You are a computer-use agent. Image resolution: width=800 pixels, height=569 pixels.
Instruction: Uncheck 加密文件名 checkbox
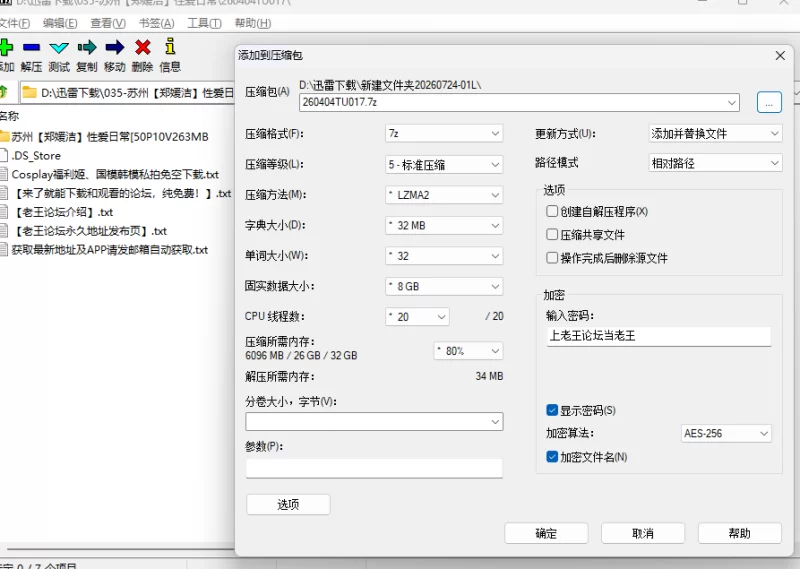[x=552, y=456]
